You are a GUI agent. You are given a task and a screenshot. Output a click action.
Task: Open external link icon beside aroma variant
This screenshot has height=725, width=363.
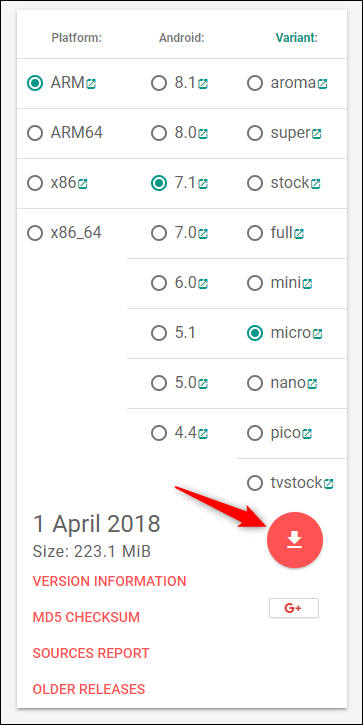click(x=322, y=84)
